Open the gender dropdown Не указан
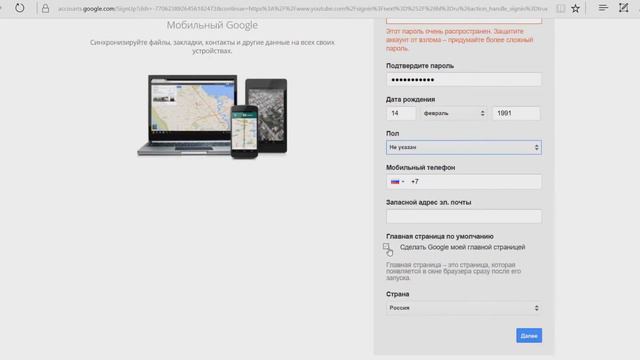Screen dimensions: 640x360 pyautogui.click(x=464, y=147)
